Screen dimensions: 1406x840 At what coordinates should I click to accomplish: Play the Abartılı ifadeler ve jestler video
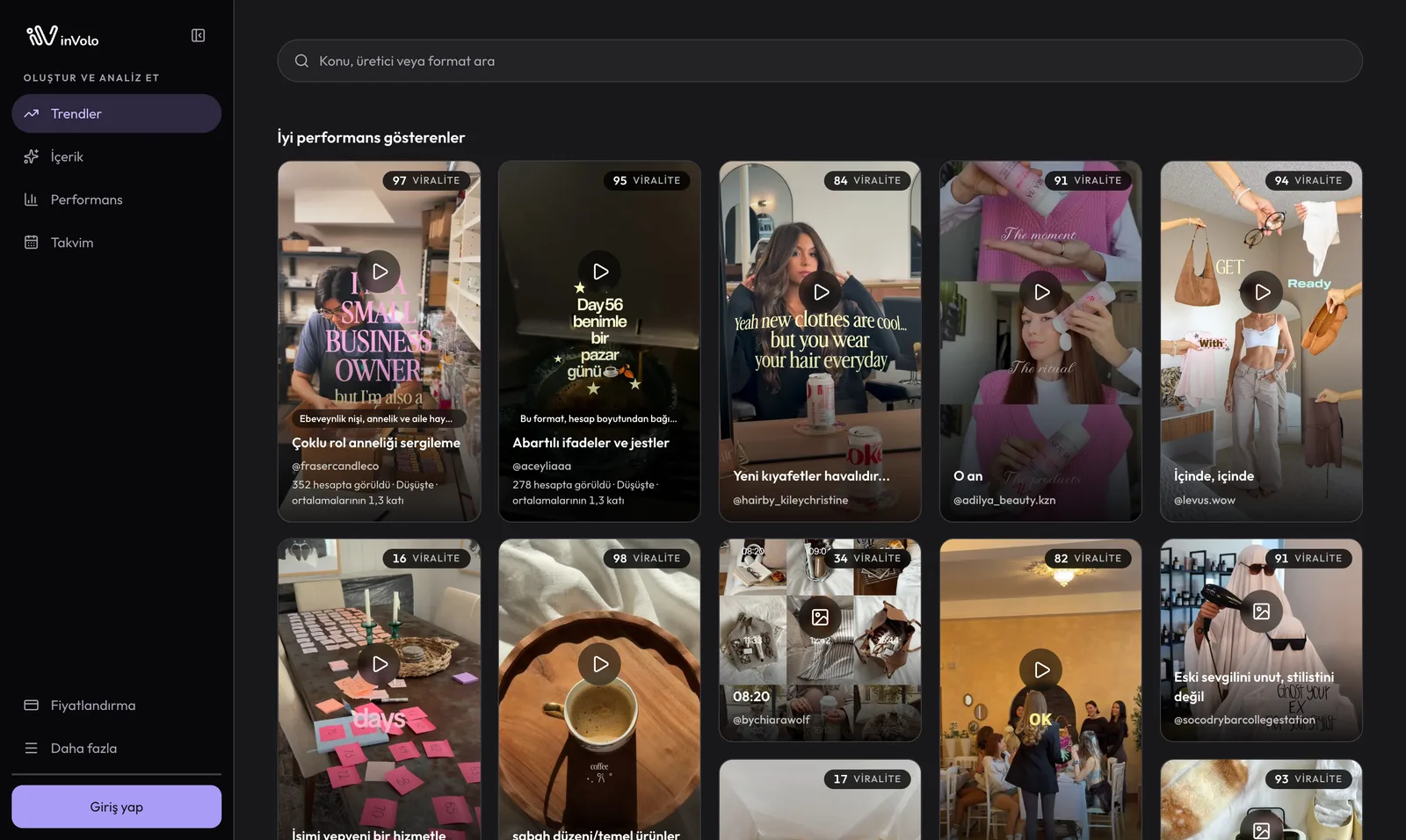(600, 272)
